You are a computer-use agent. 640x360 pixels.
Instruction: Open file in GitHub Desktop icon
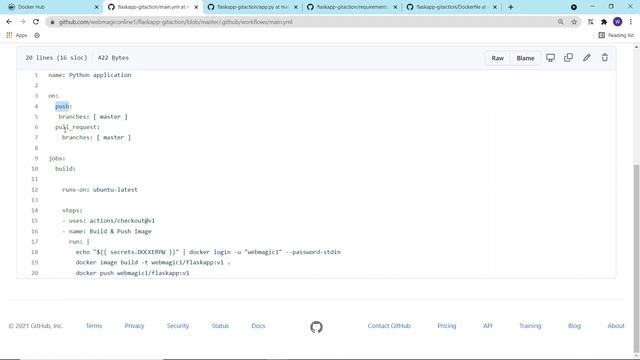[x=550, y=58]
